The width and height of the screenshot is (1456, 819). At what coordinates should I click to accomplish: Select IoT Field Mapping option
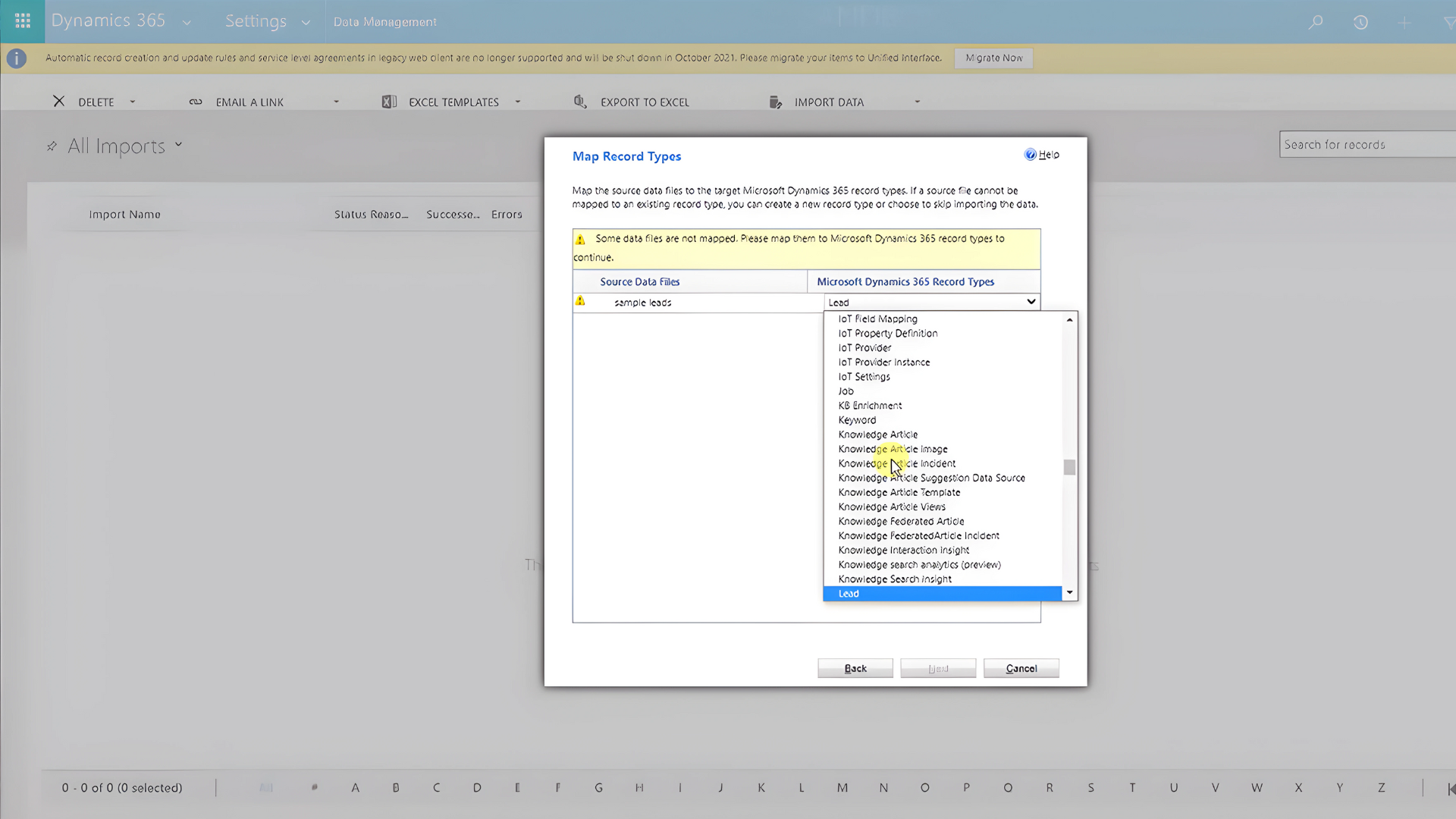click(x=877, y=319)
